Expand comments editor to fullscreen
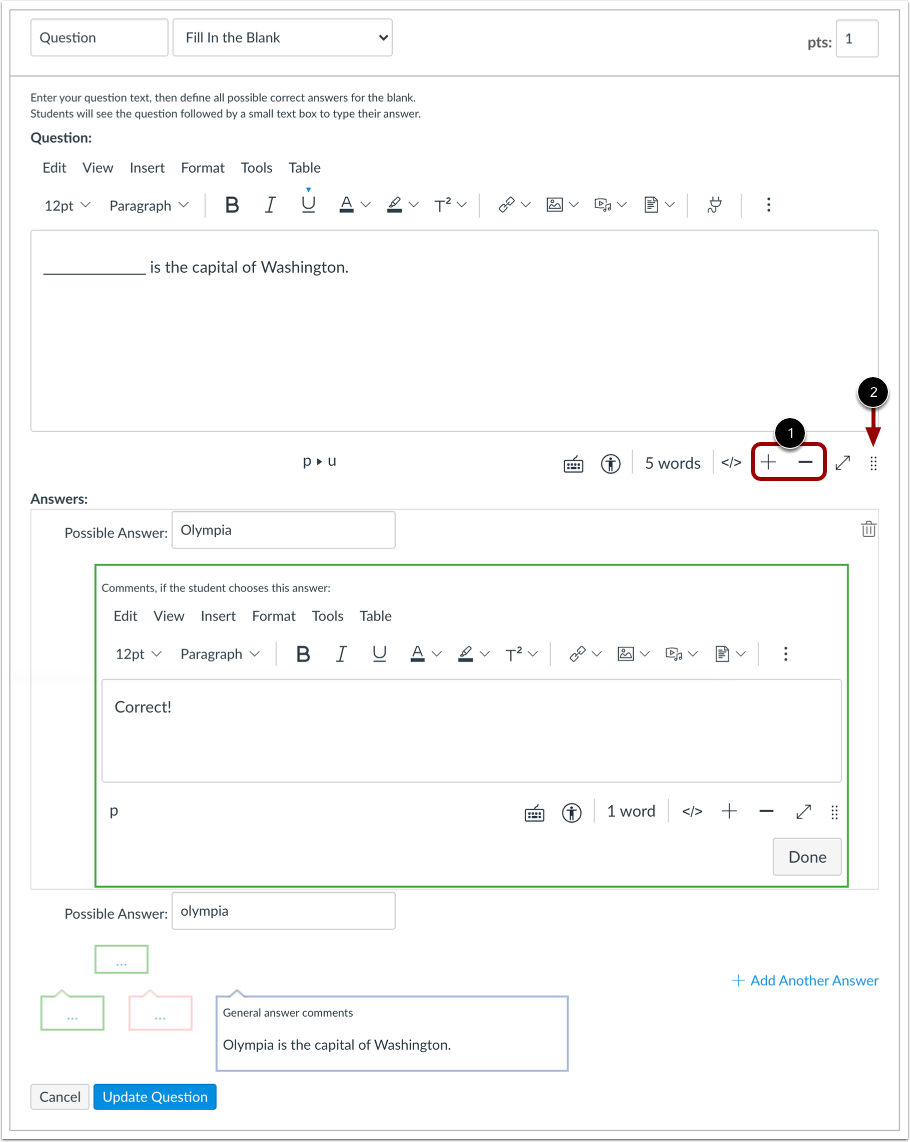The height and width of the screenshot is (1142, 910). point(804,811)
